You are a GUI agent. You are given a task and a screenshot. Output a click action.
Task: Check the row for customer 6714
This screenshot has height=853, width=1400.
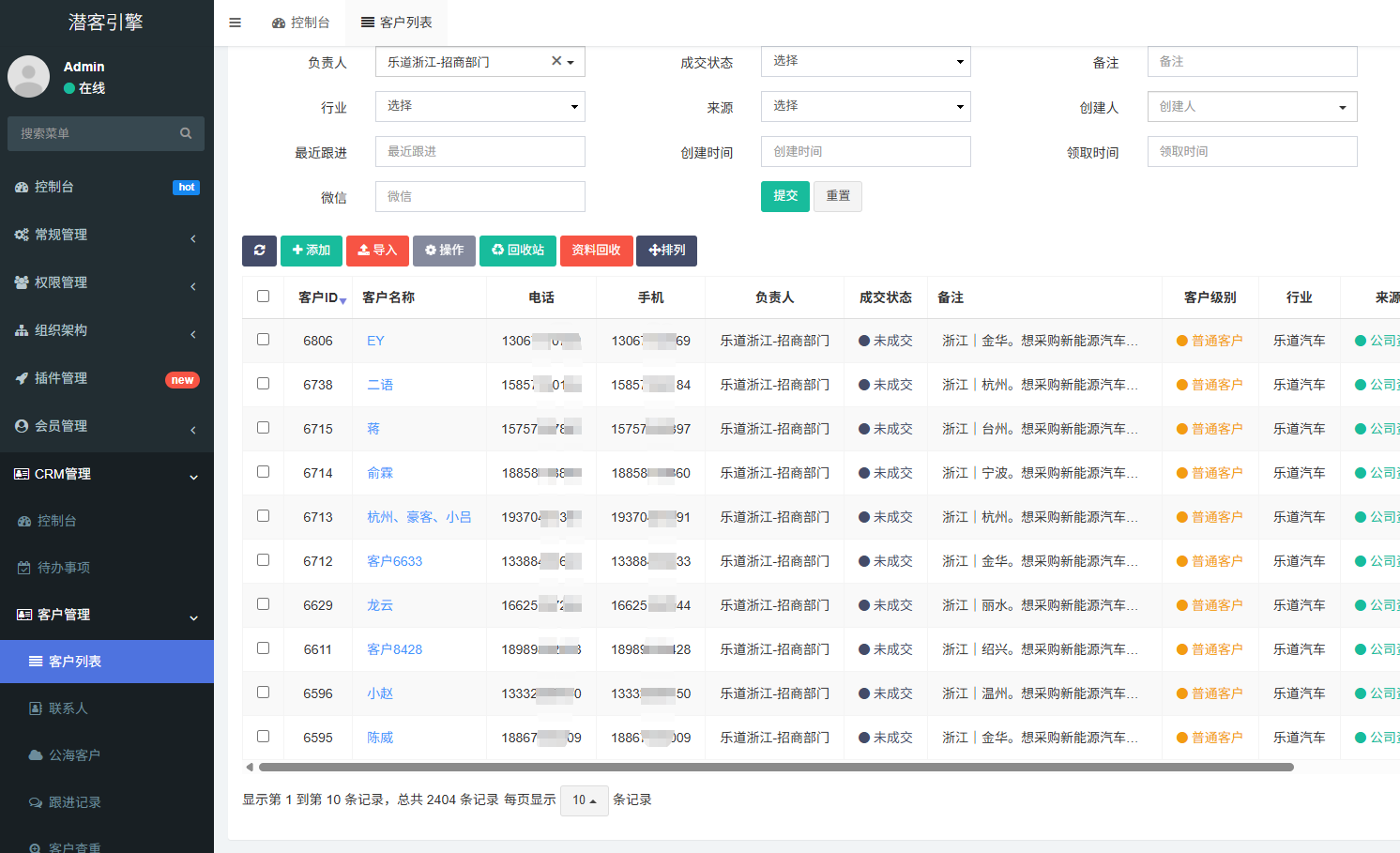pos(263,472)
